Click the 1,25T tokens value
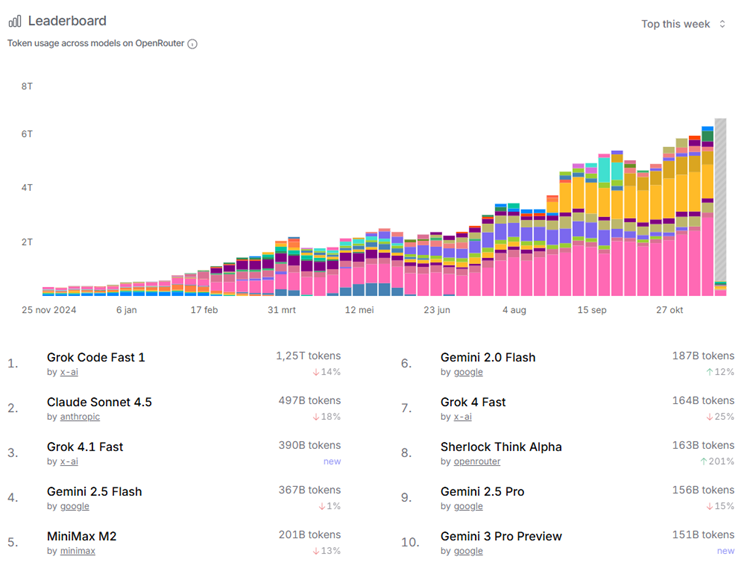The height and width of the screenshot is (574, 753). tap(308, 356)
